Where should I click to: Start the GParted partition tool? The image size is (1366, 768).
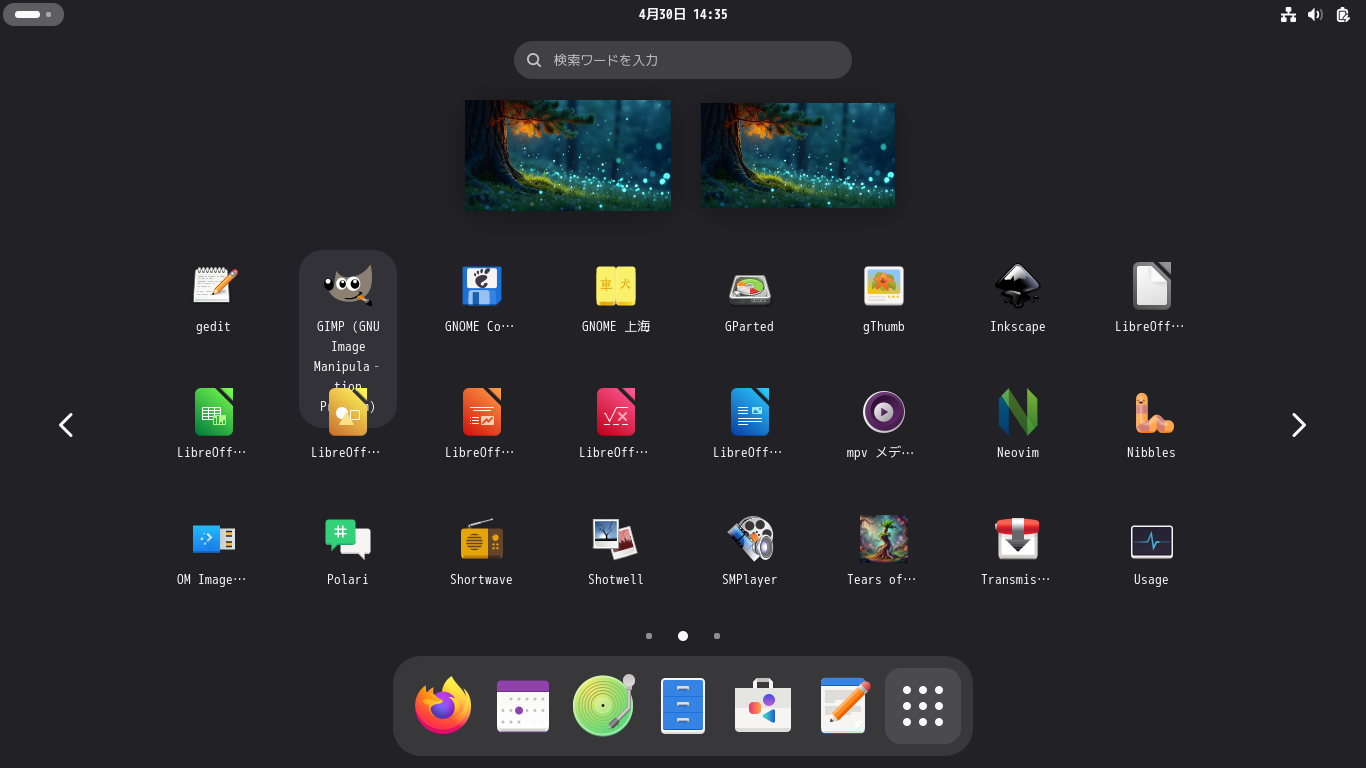[749, 287]
